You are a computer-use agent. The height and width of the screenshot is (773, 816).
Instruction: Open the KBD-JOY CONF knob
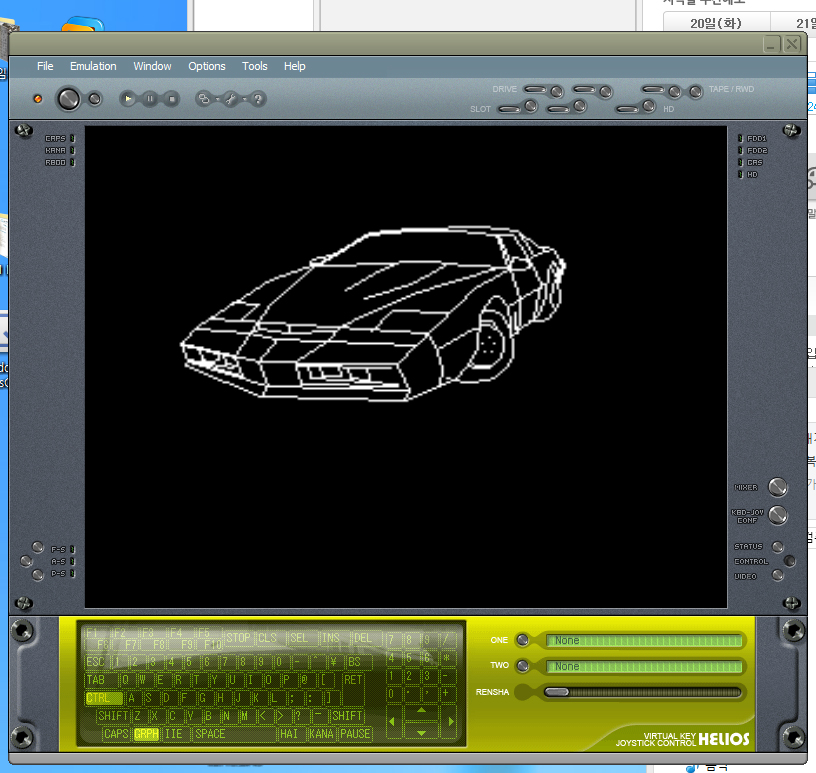click(x=777, y=516)
